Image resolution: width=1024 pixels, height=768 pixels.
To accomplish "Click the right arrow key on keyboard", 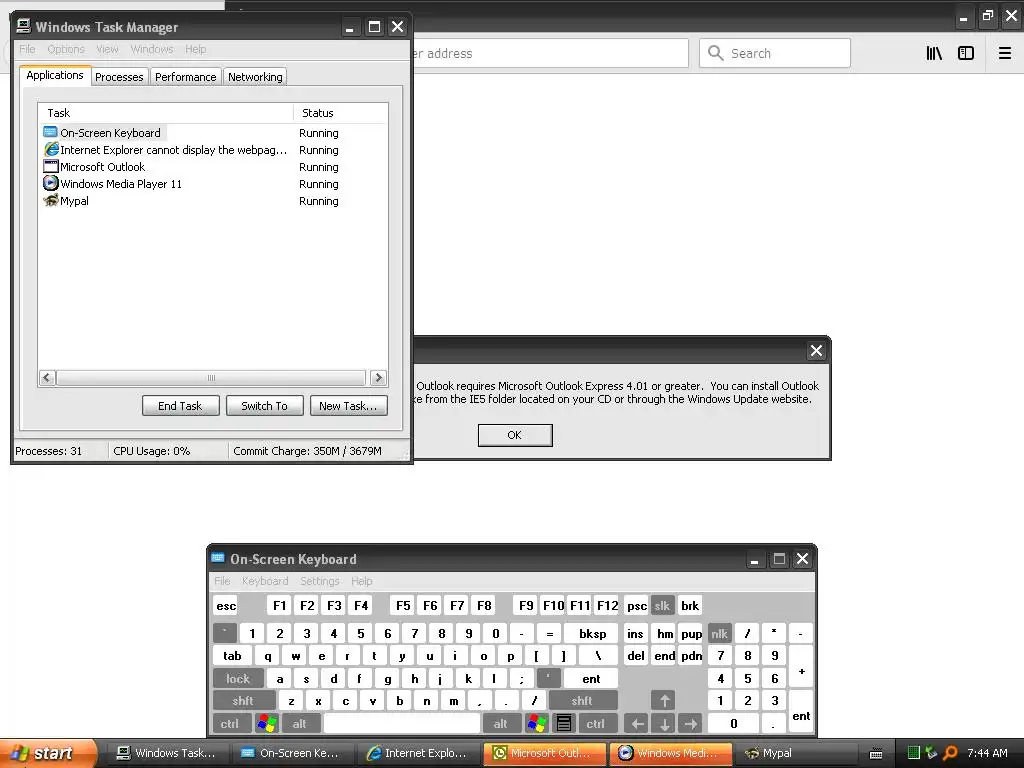I will pos(691,724).
